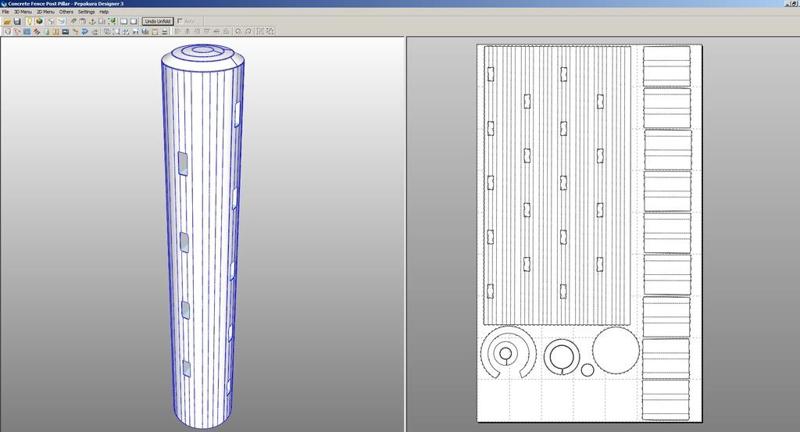Viewport: 800px width, 432px height.
Task: Click the blue curved arrow icon
Action: click(x=85, y=32)
